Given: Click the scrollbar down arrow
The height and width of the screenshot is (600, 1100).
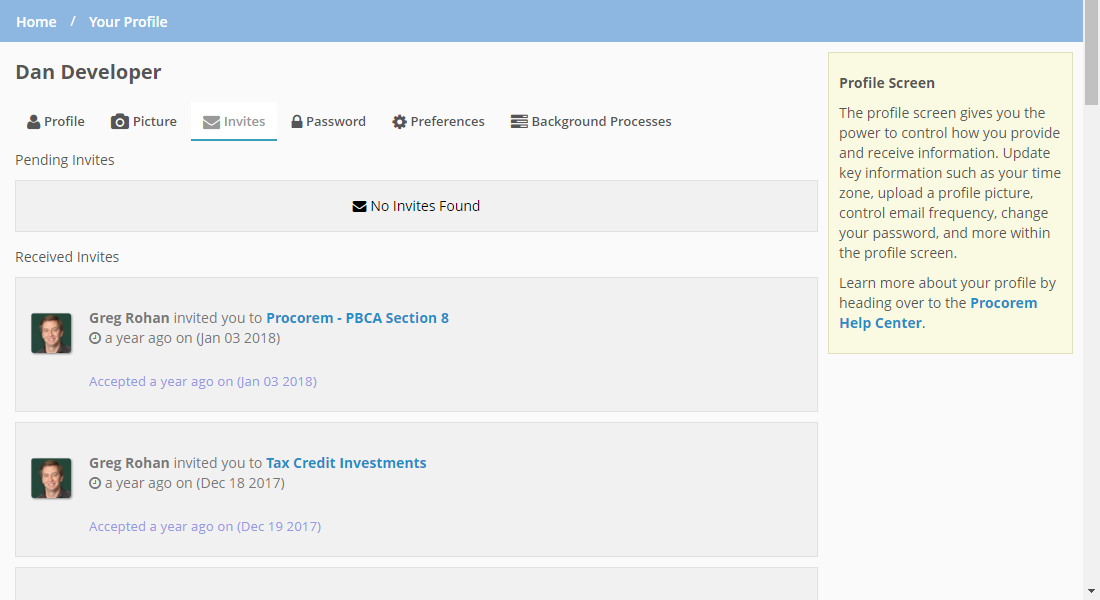Looking at the screenshot, I should point(1091,592).
